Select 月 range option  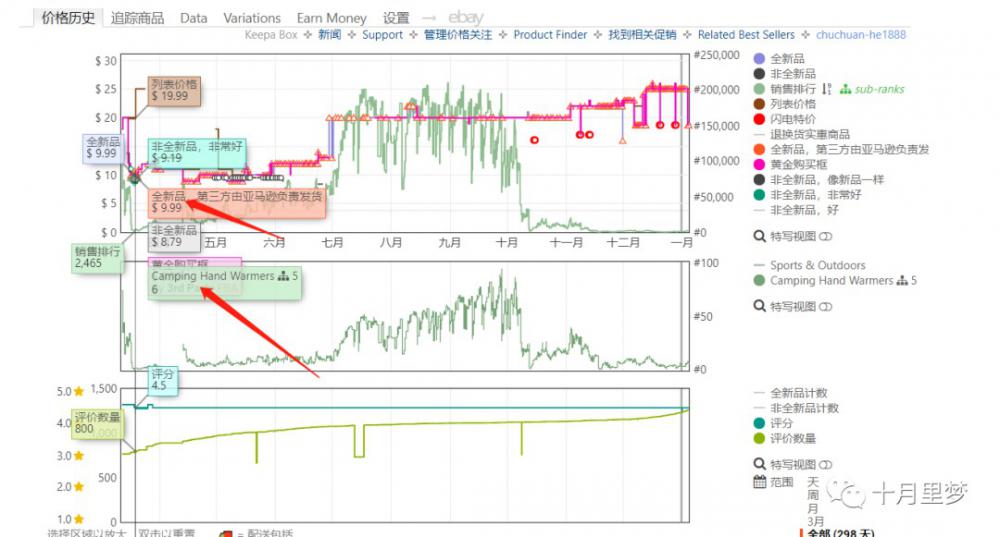[812, 508]
